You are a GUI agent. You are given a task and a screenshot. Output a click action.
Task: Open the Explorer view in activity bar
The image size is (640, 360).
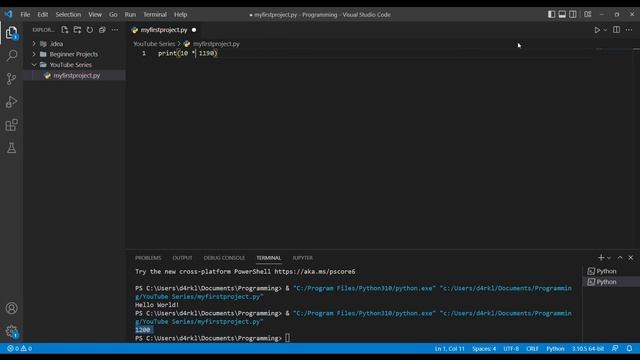[11, 33]
